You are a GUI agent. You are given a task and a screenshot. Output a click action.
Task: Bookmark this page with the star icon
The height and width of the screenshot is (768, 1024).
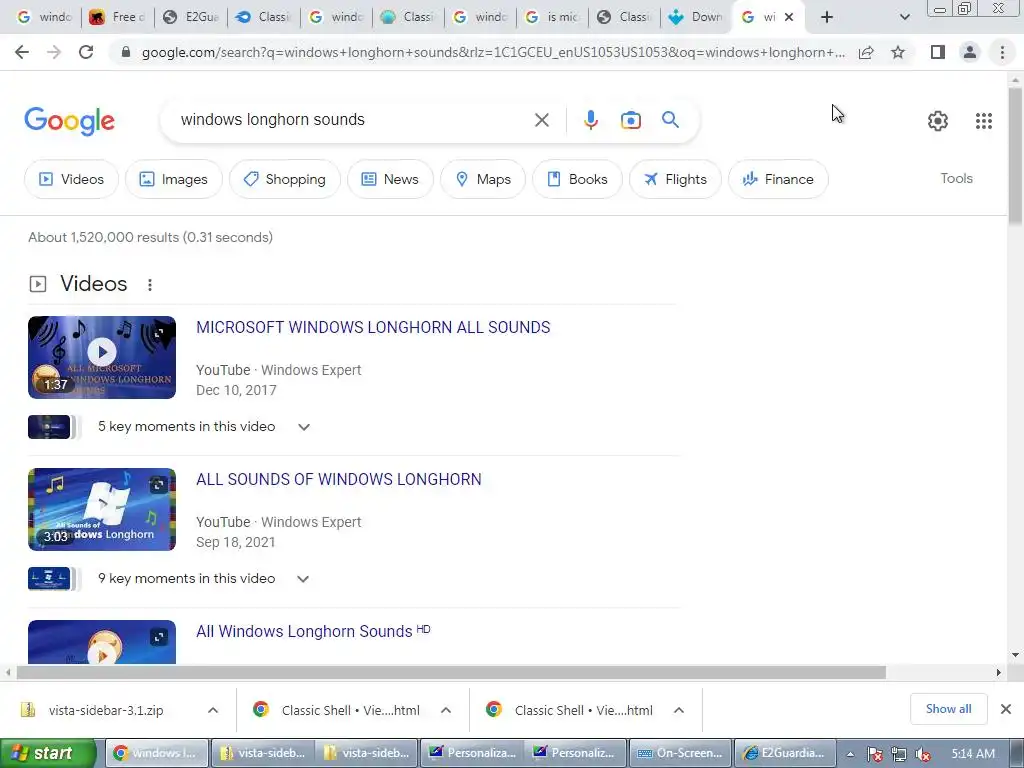coord(898,52)
